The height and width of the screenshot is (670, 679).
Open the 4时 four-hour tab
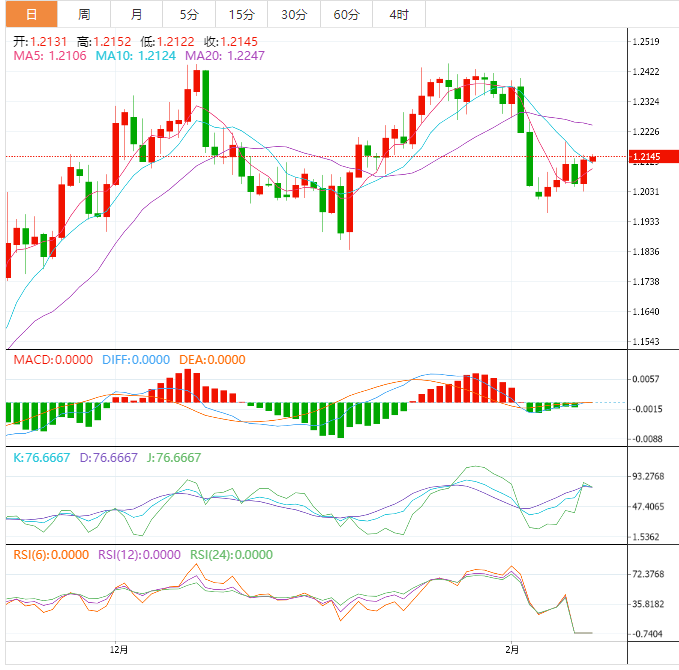click(398, 14)
